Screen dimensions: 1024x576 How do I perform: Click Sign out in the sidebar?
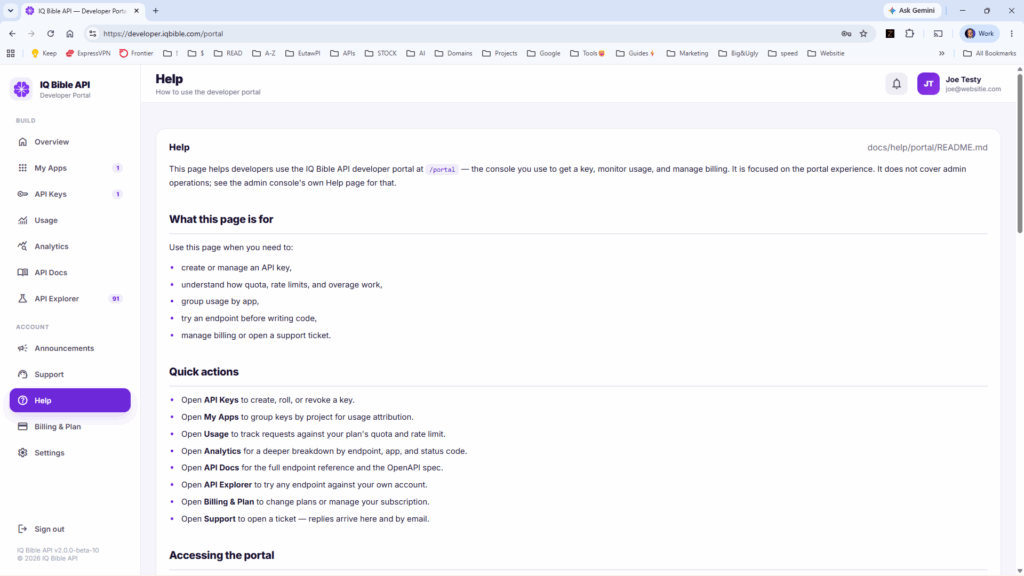[70, 529]
